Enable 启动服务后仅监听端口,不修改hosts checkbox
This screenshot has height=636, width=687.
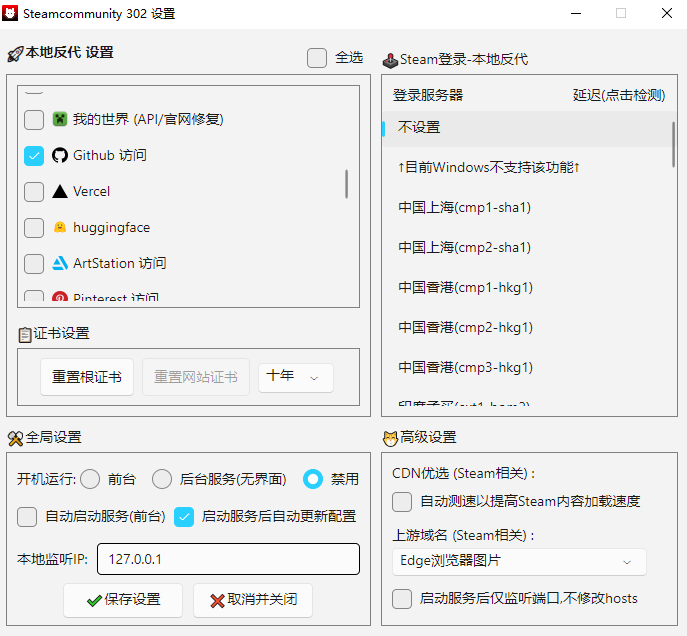point(402,599)
